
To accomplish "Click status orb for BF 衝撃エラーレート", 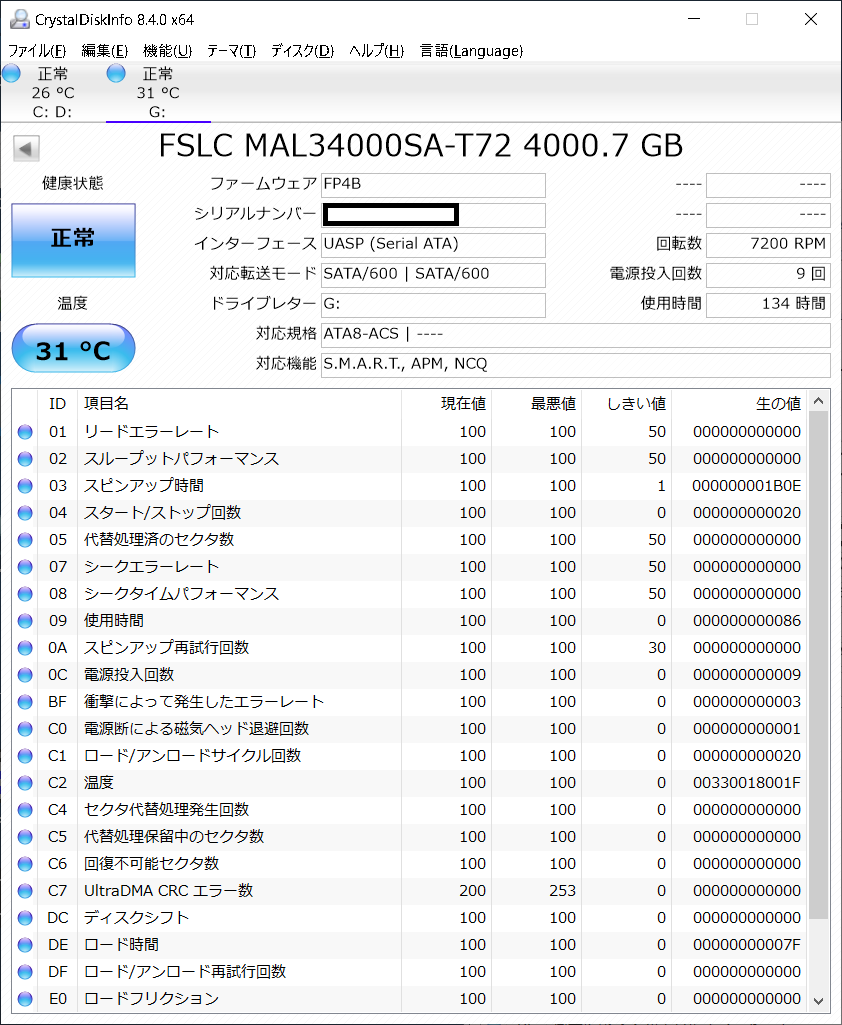I will point(25,702).
